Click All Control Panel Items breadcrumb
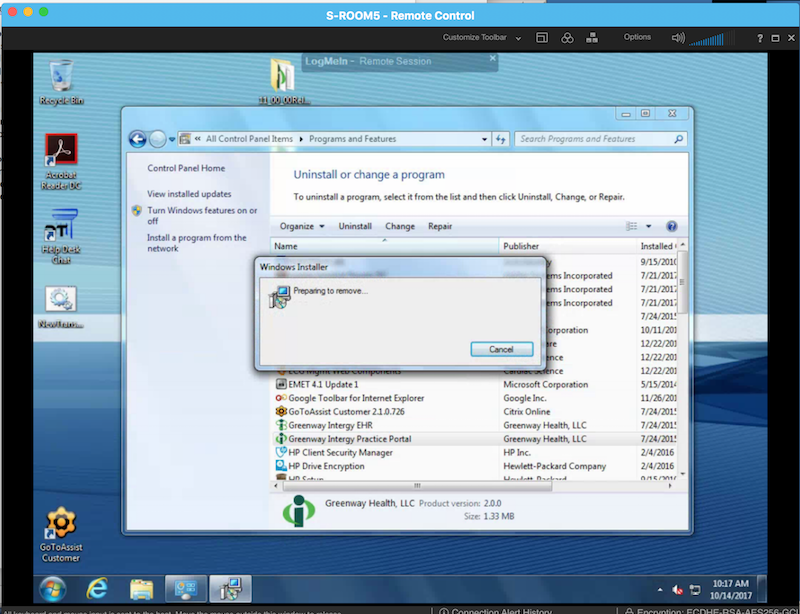The height and width of the screenshot is (614, 800). tap(249, 139)
